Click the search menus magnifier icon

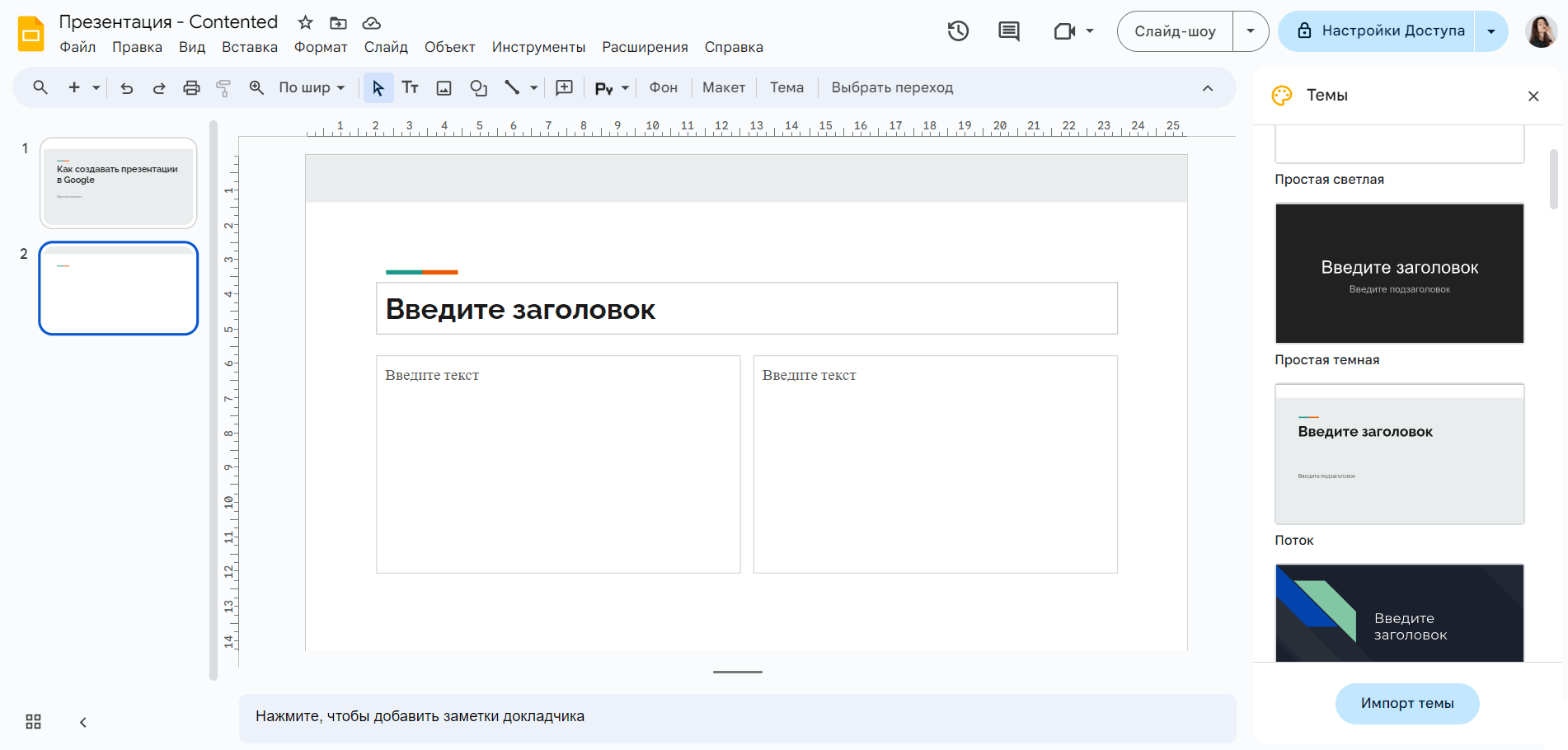40,87
